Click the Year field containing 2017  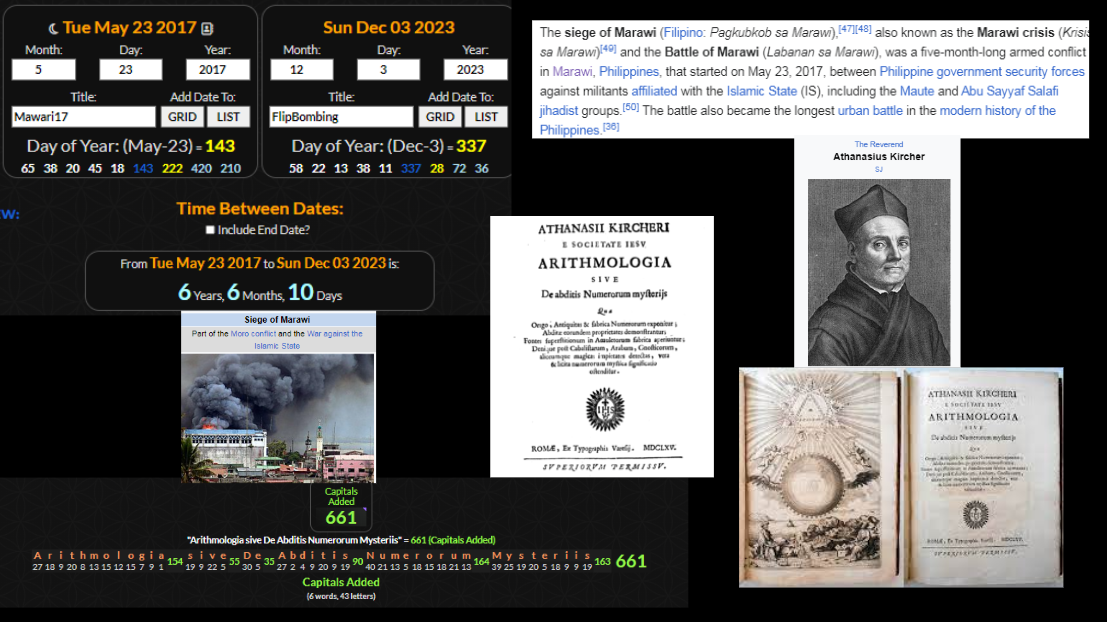[x=217, y=69]
